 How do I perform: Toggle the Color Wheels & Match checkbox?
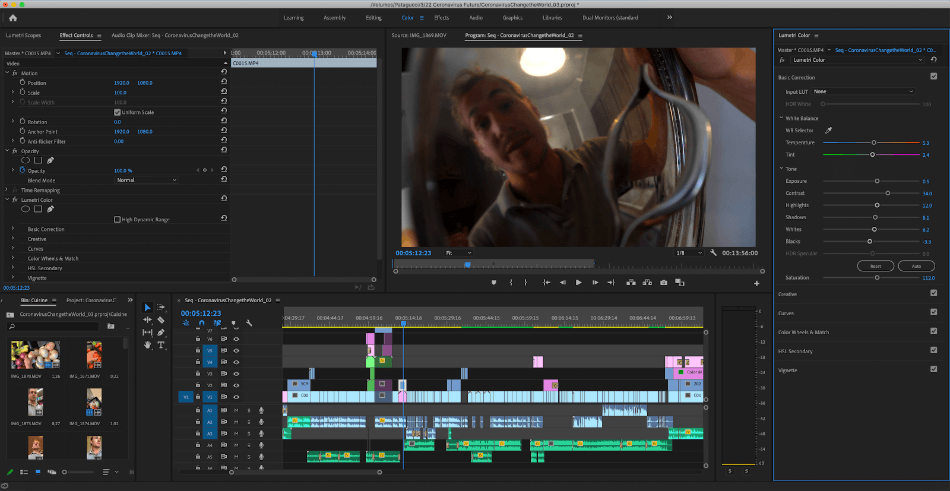click(934, 331)
